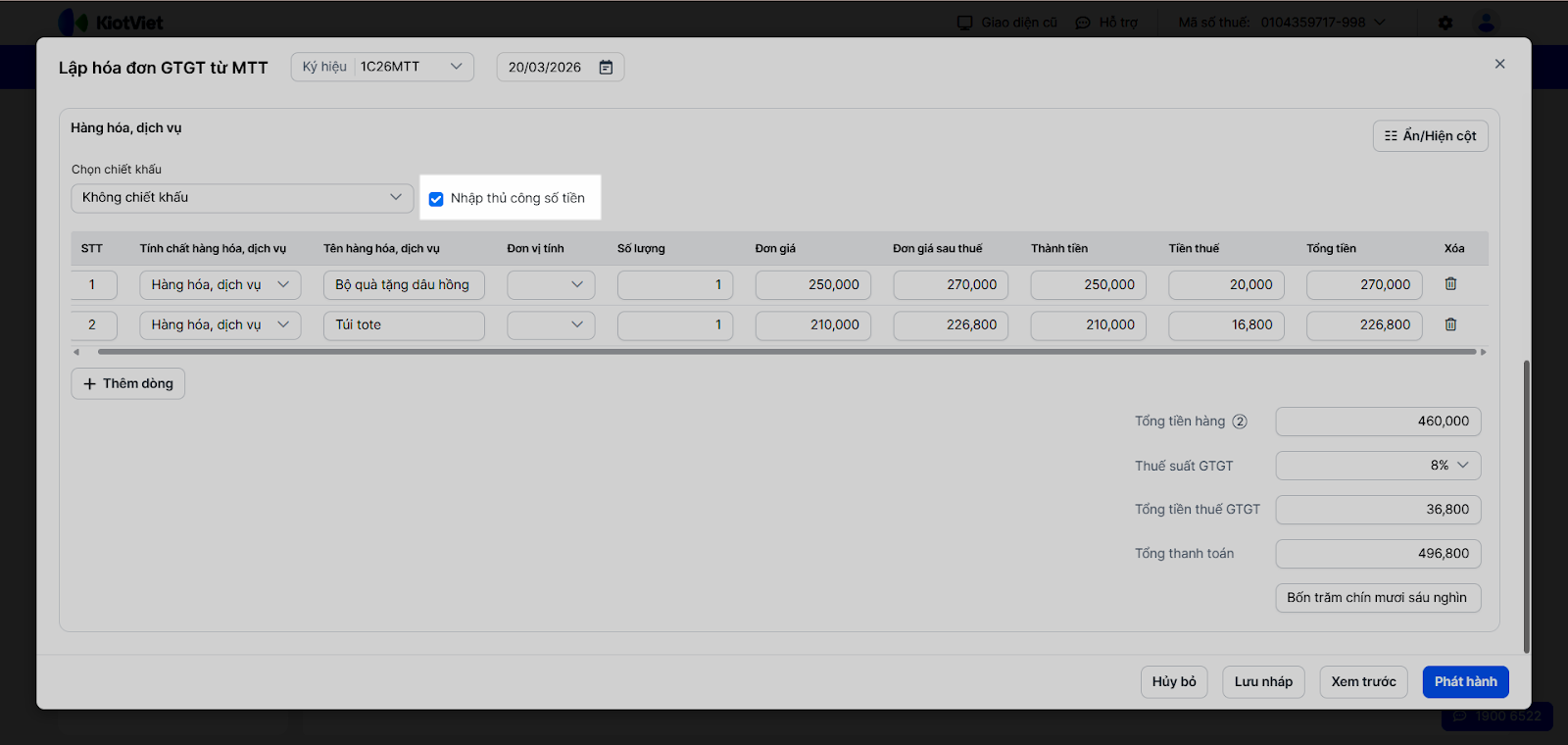Open Tính chất dropdown for row 2
Screen dimensions: 1568x745
[220, 325]
